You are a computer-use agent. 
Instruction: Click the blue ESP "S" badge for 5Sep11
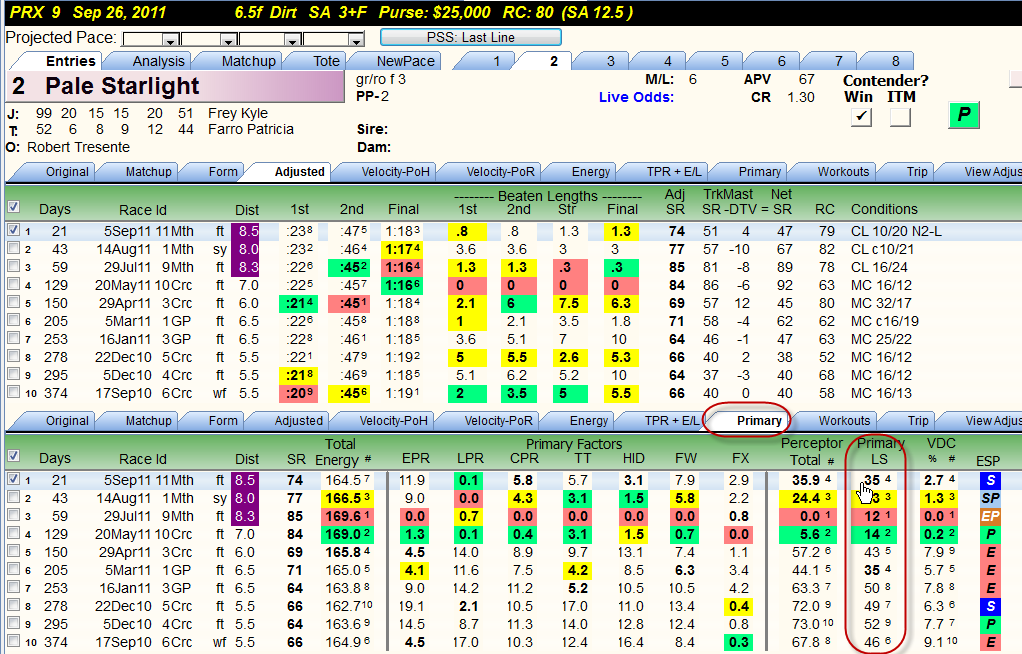click(x=990, y=481)
